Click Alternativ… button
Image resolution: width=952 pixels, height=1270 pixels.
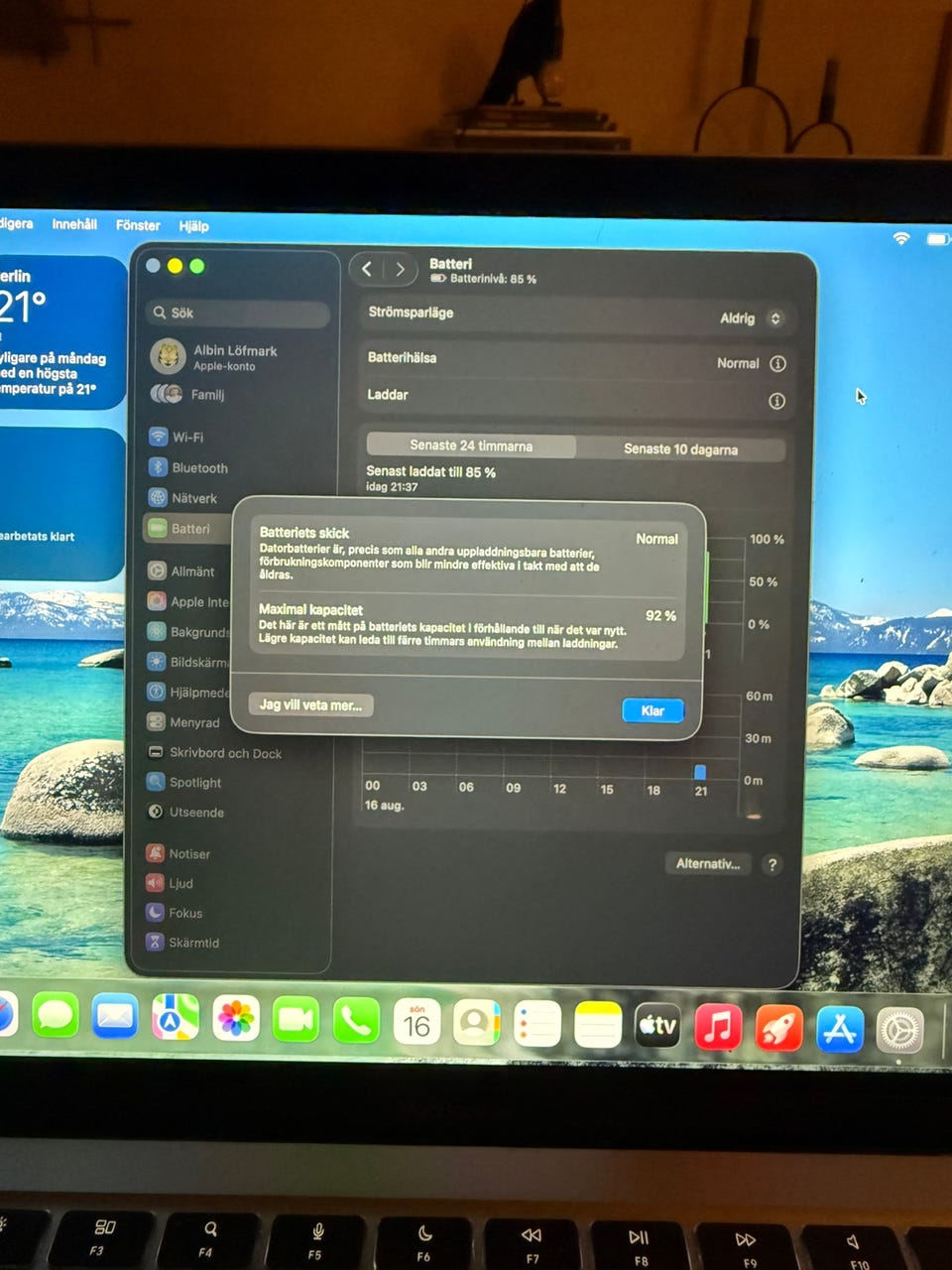point(708,863)
